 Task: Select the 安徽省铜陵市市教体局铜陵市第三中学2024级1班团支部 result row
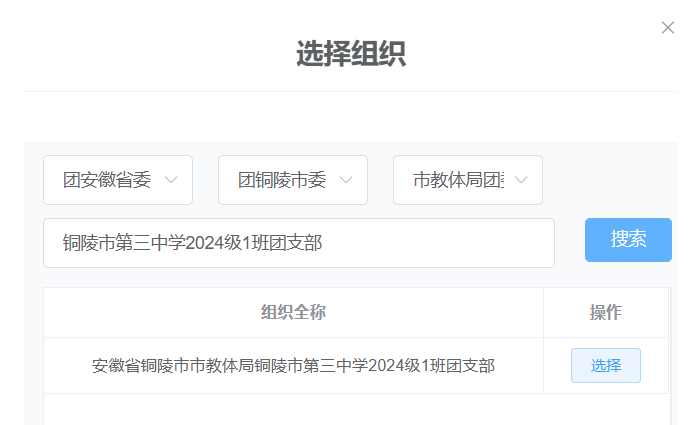click(x=293, y=366)
